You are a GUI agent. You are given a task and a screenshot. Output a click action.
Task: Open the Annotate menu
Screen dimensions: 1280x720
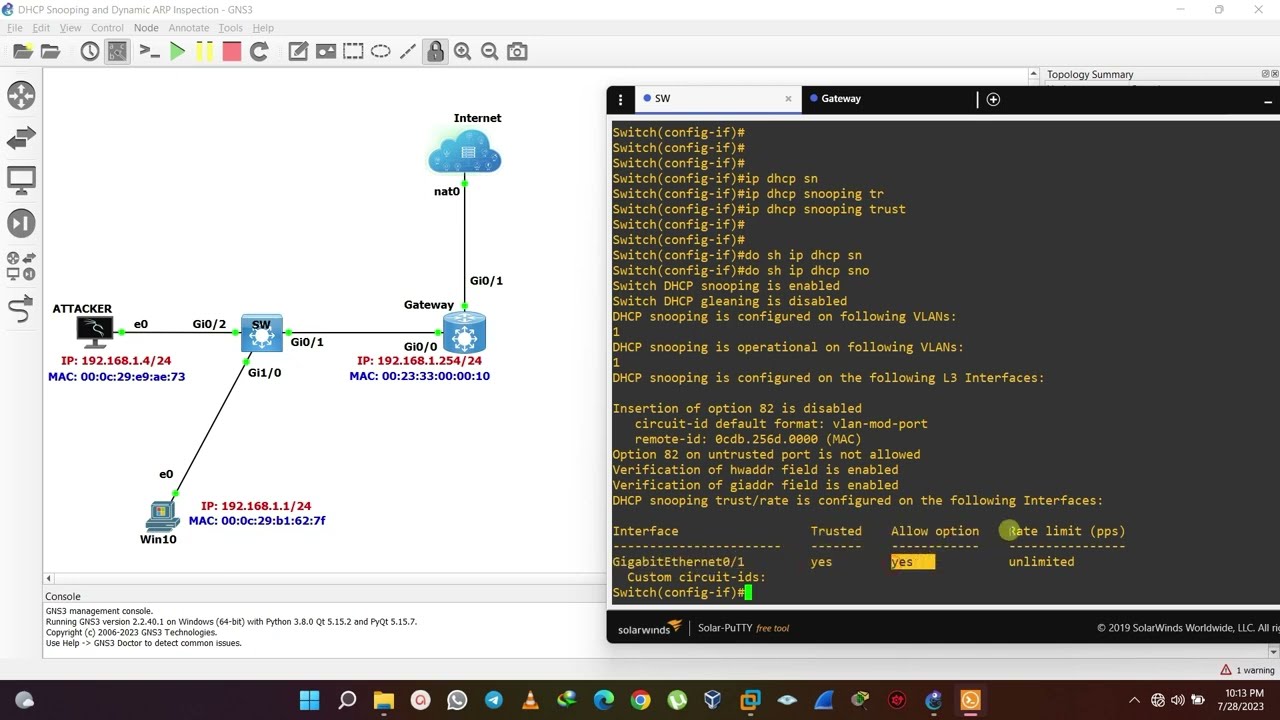tap(188, 28)
